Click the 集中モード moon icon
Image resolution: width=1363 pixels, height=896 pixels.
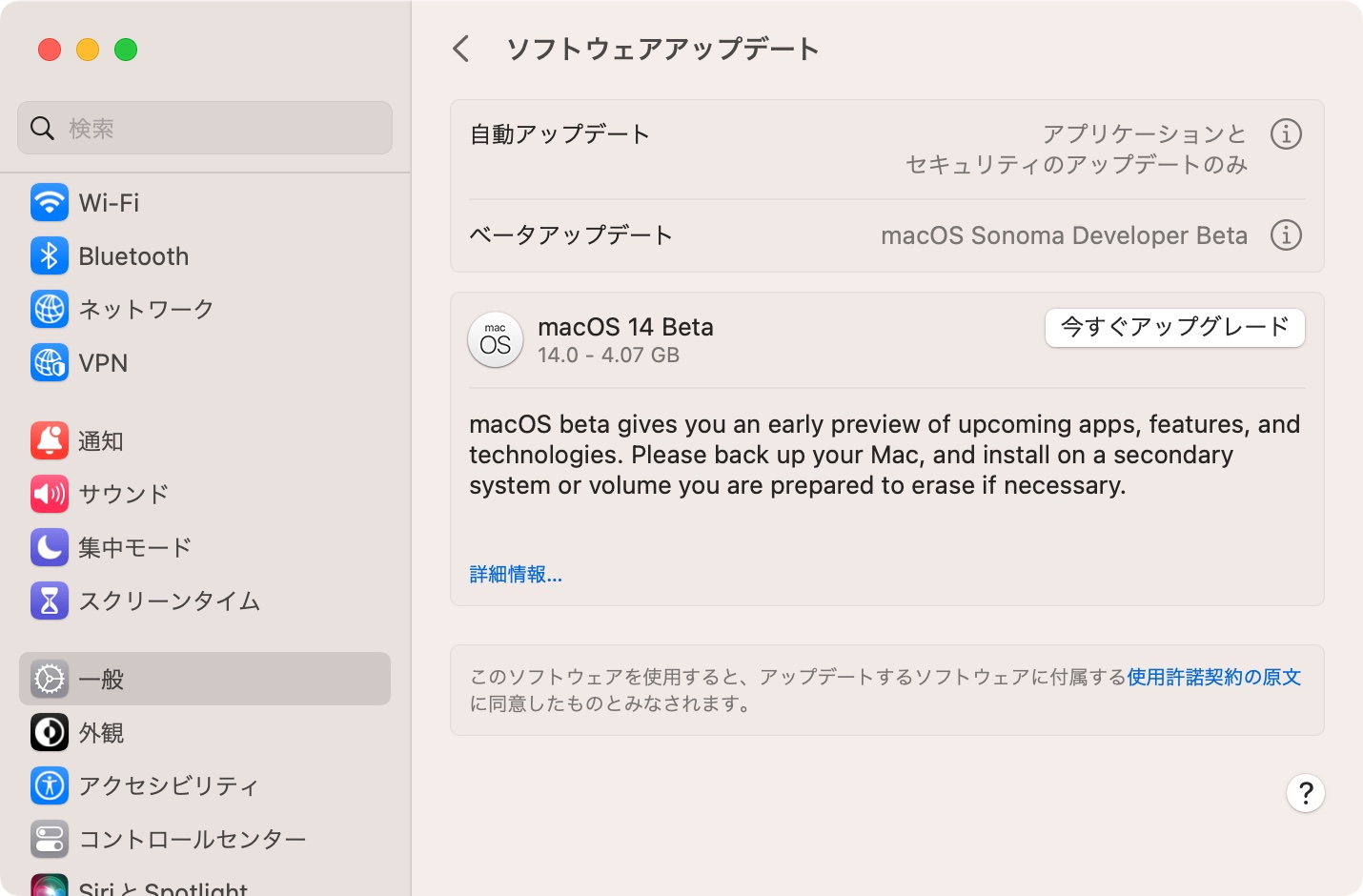pyautogui.click(x=50, y=547)
